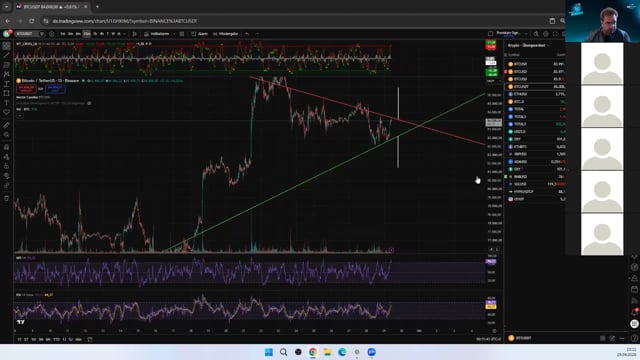Select the crosshair cursor tool

tap(7, 46)
